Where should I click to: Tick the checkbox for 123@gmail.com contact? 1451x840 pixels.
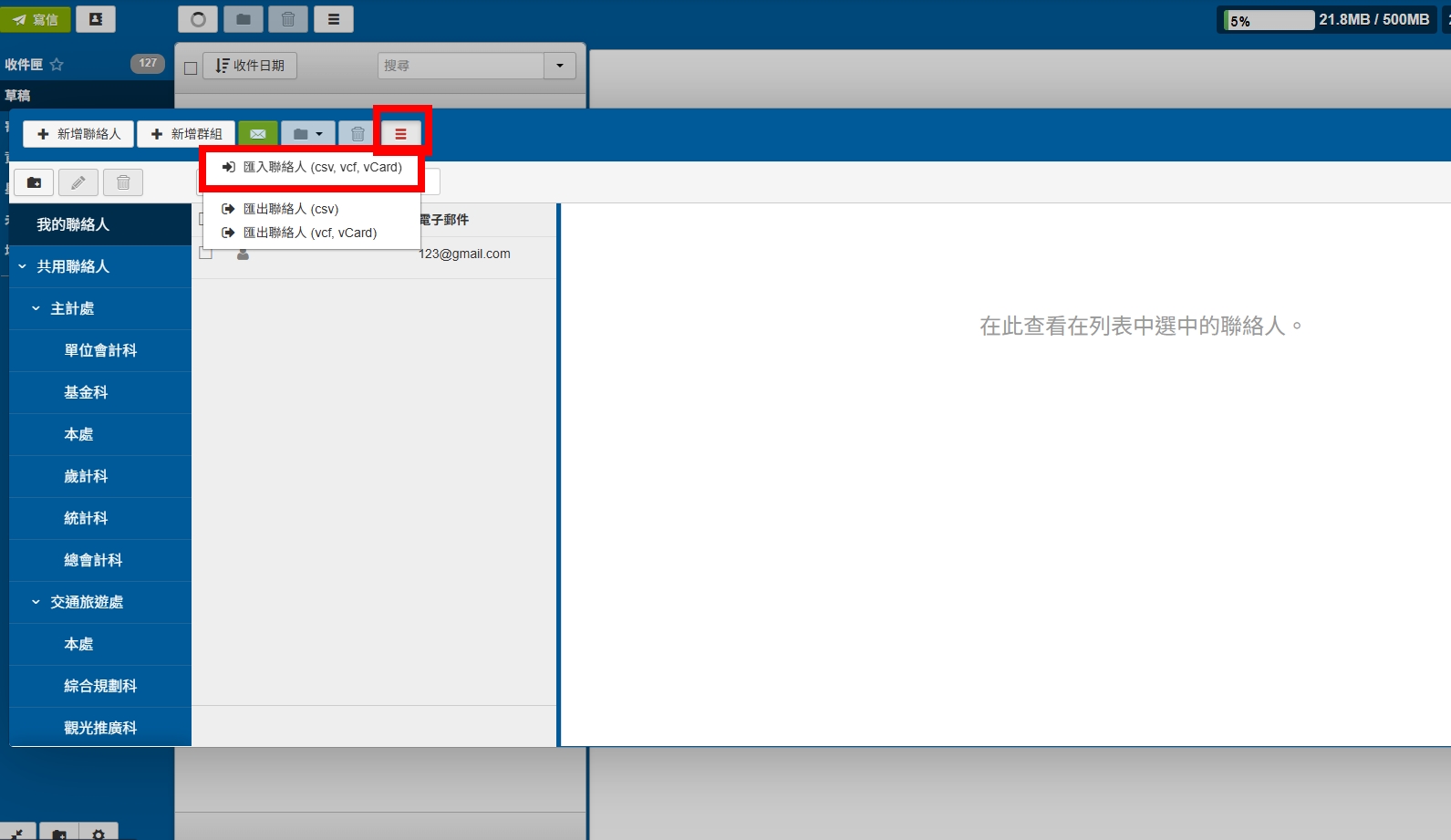click(x=206, y=254)
